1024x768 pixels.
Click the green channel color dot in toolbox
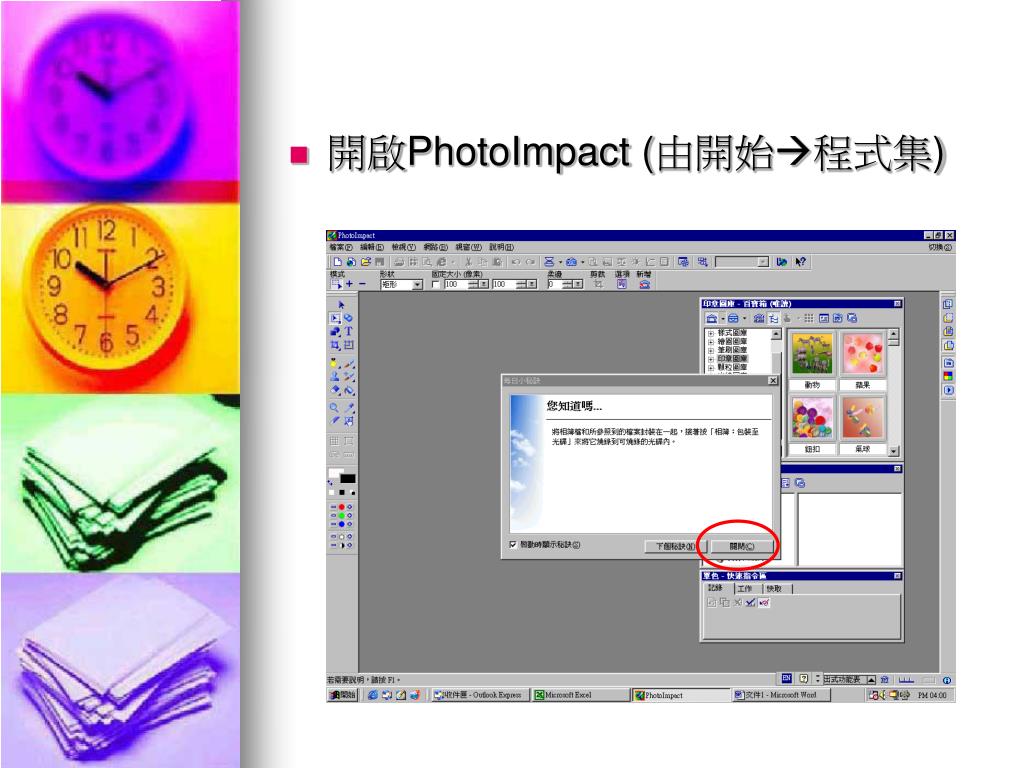(342, 515)
